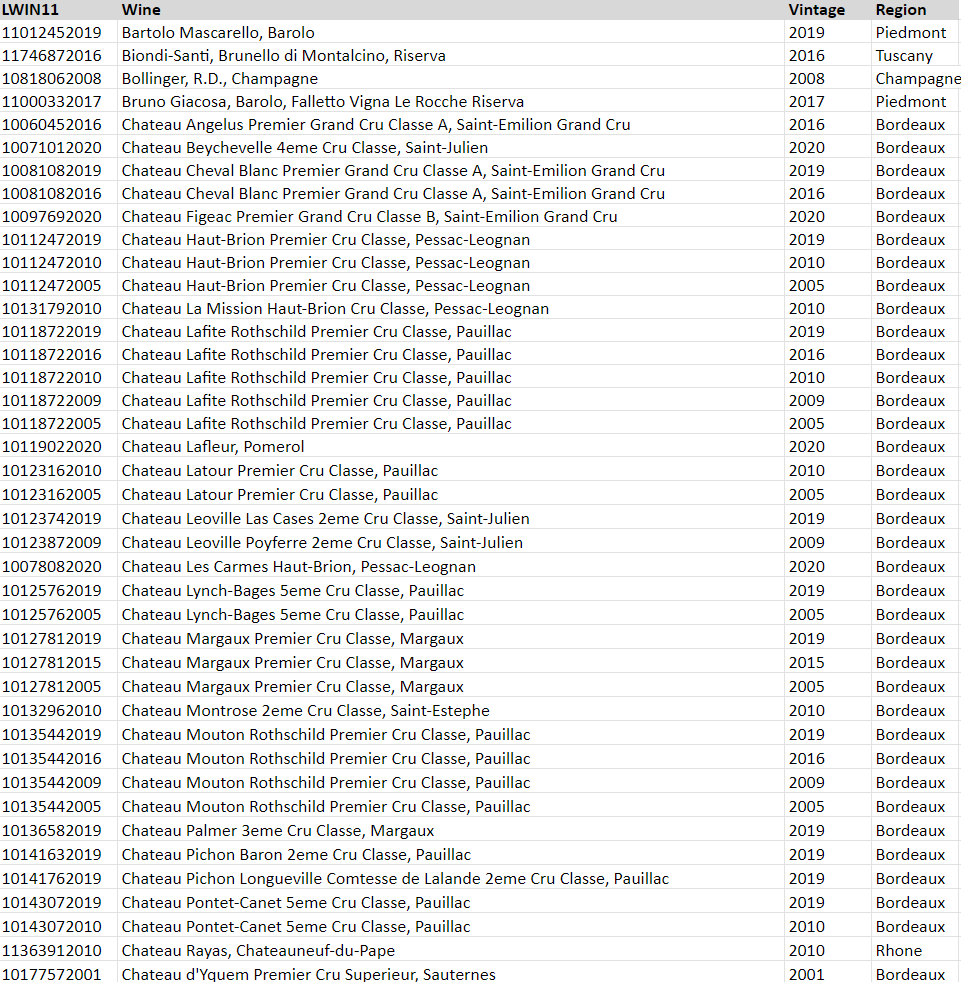961x982 pixels.
Task: Select the 2008 vintage cell
Action: pyautogui.click(x=807, y=79)
